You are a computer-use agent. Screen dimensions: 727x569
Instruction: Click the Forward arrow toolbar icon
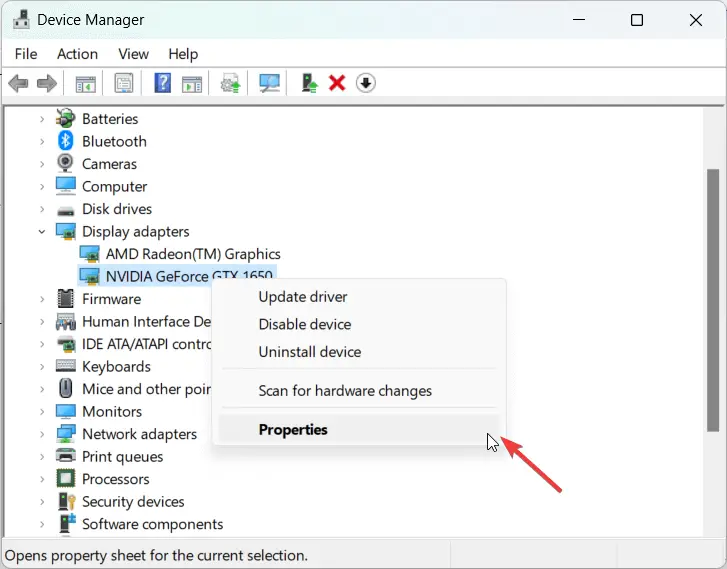(47, 83)
